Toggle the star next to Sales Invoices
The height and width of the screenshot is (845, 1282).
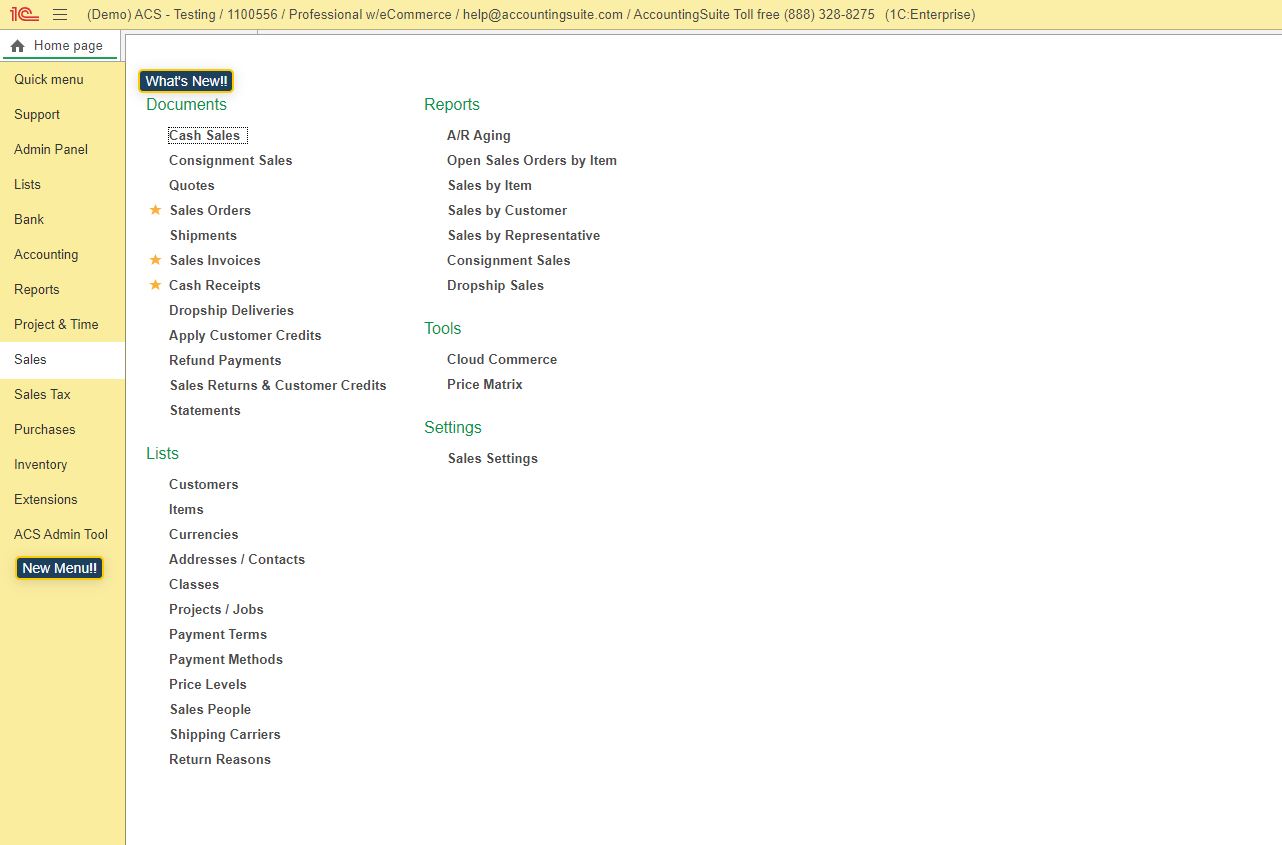point(155,260)
